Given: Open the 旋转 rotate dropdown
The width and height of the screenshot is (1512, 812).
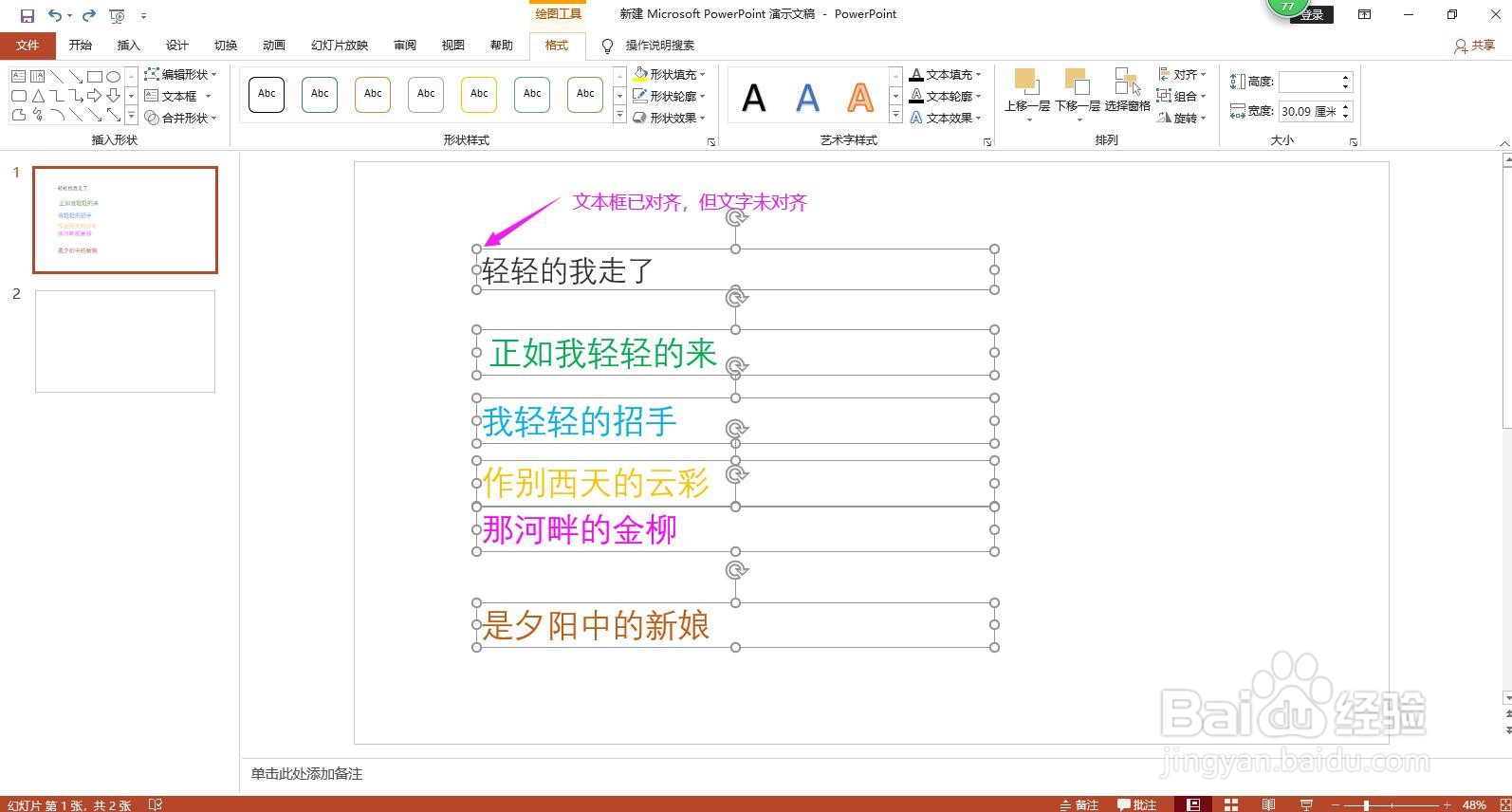Looking at the screenshot, I should click(x=1182, y=118).
